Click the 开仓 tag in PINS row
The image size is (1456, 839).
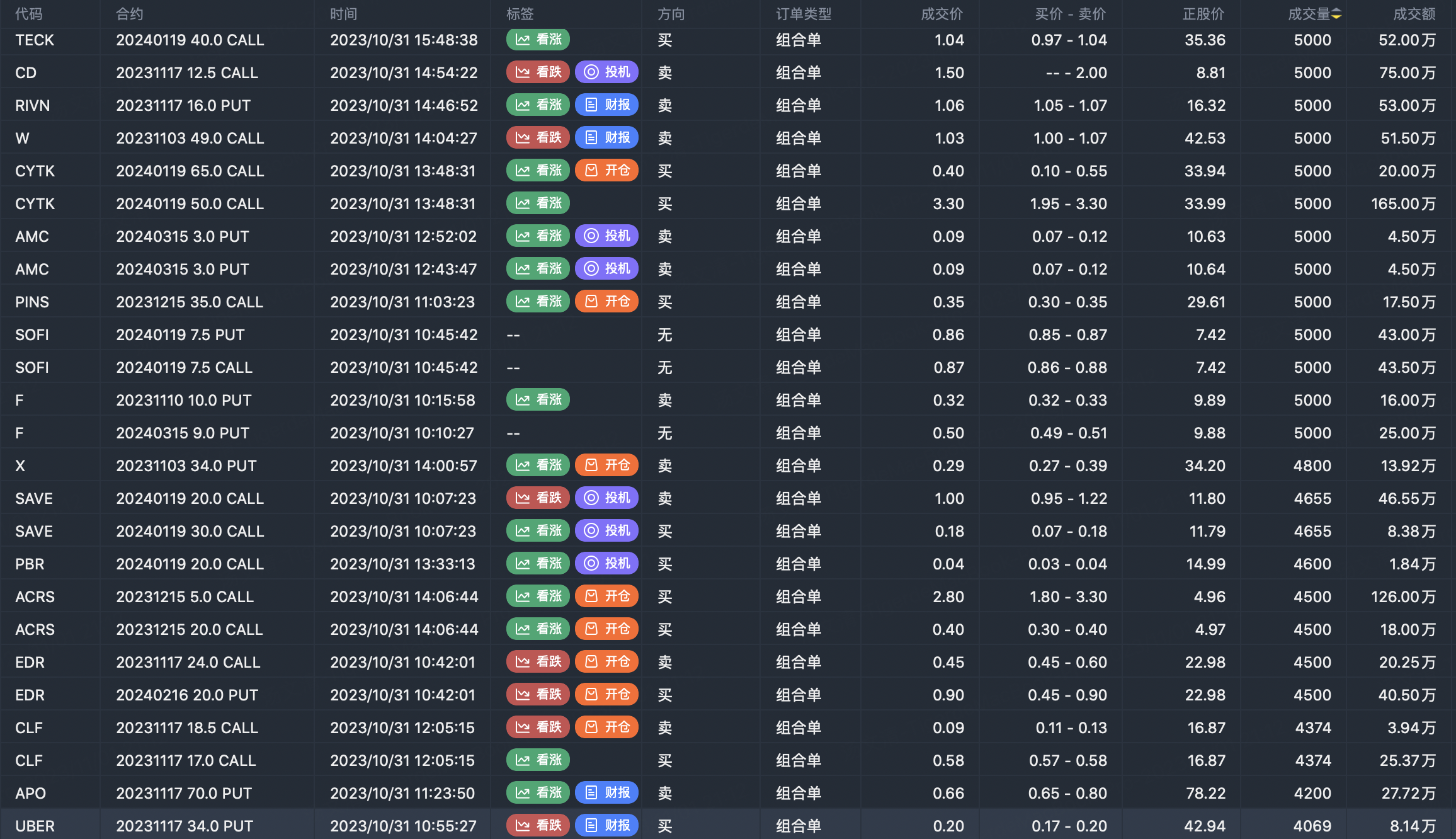[x=606, y=302]
